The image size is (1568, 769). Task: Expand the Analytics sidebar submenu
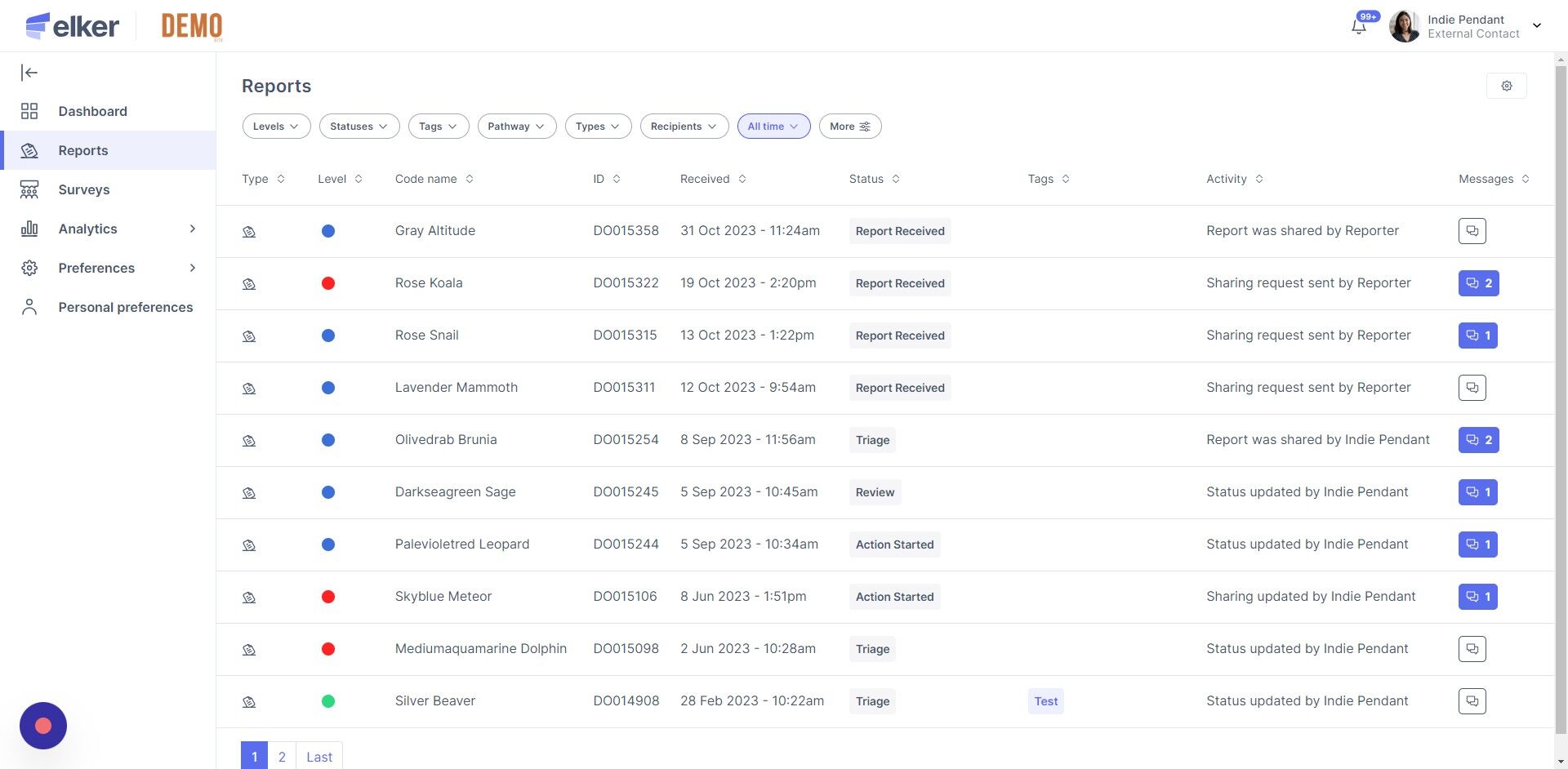(x=192, y=229)
